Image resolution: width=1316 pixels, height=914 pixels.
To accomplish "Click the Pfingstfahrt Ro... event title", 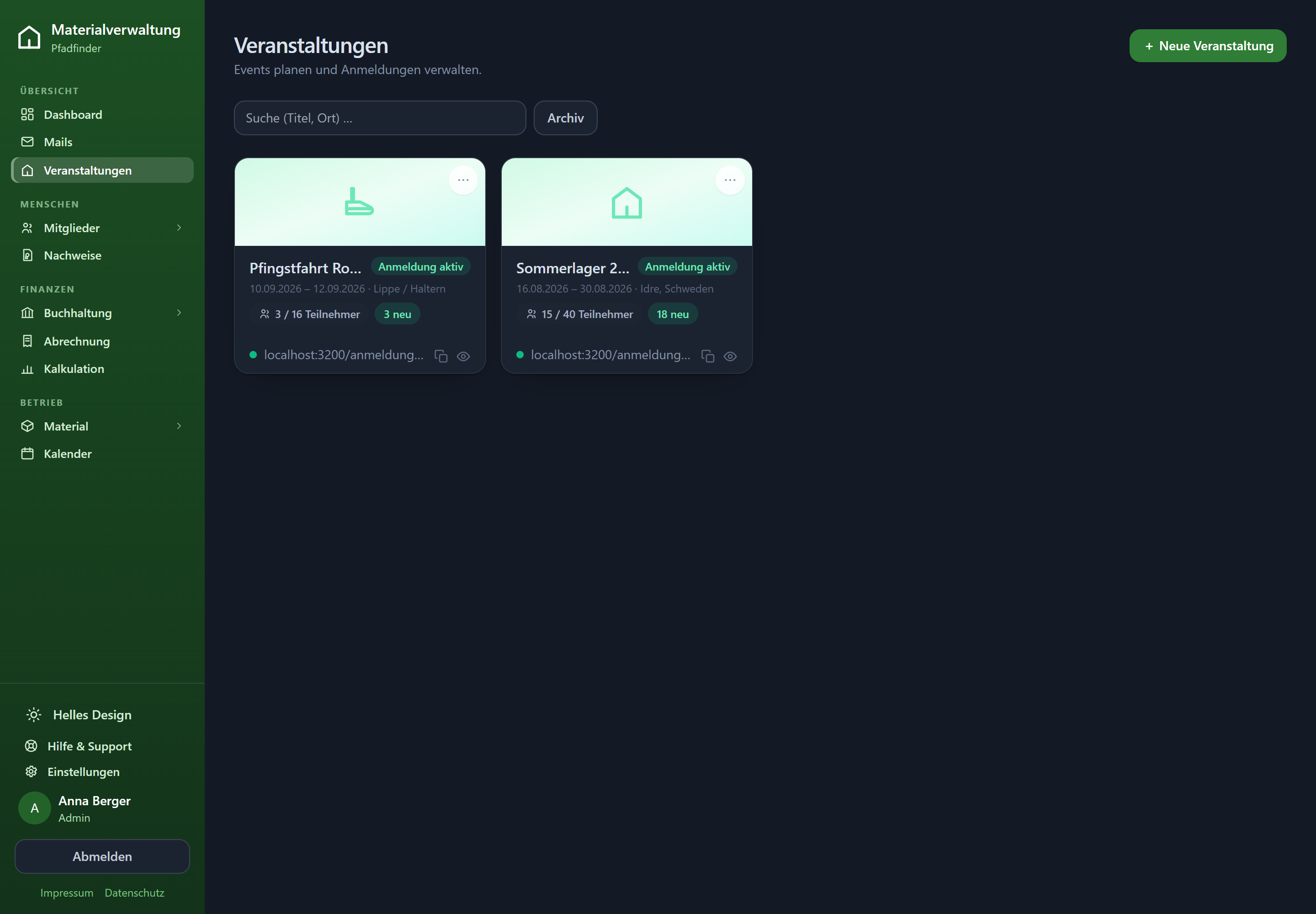I will [x=305, y=268].
